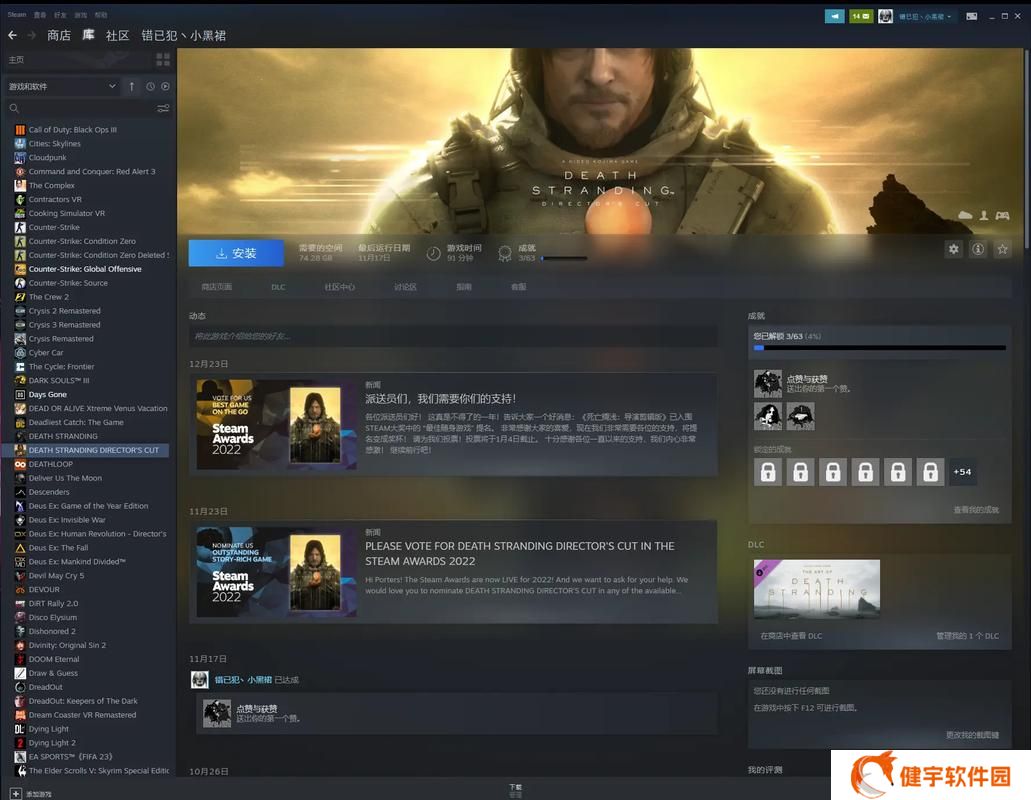This screenshot has width=1031, height=800.
Task: Click the last locked achievement padlock
Action: point(930,472)
